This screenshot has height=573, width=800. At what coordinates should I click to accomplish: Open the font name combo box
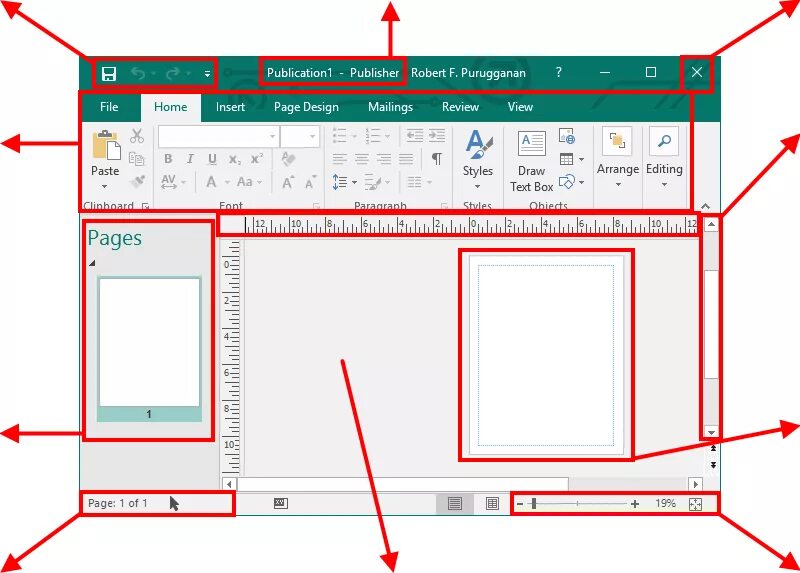219,137
